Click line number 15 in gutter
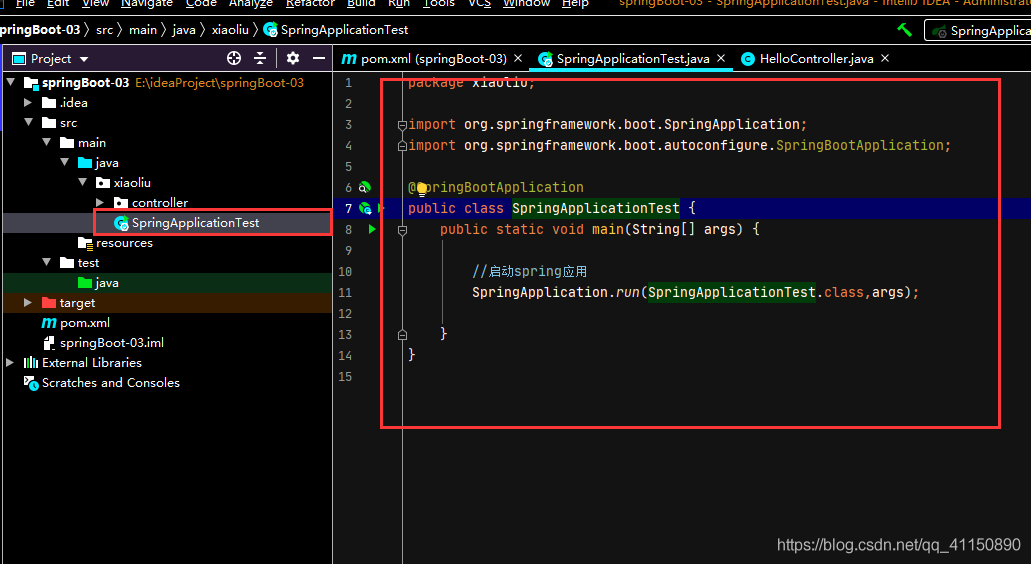Image resolution: width=1031 pixels, height=564 pixels. (x=345, y=377)
